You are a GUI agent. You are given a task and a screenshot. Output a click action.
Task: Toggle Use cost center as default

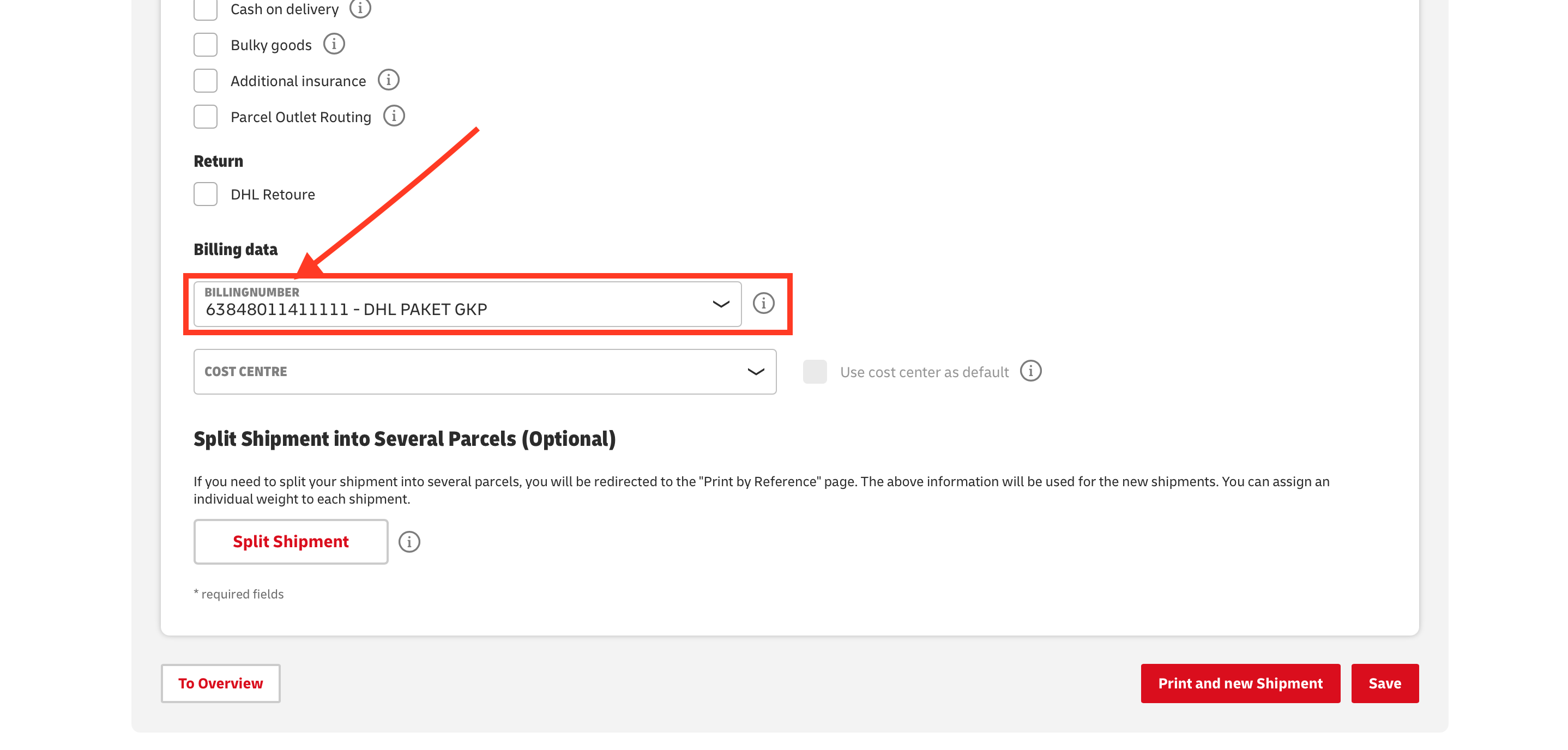point(815,372)
